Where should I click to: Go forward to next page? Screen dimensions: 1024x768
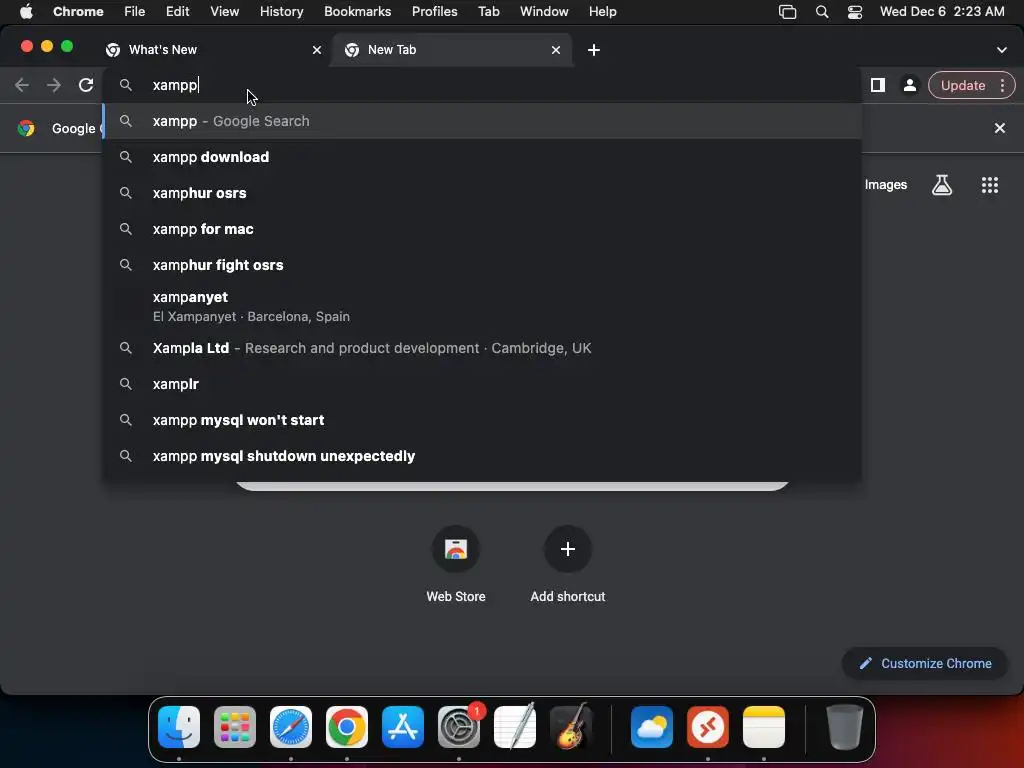tap(54, 85)
